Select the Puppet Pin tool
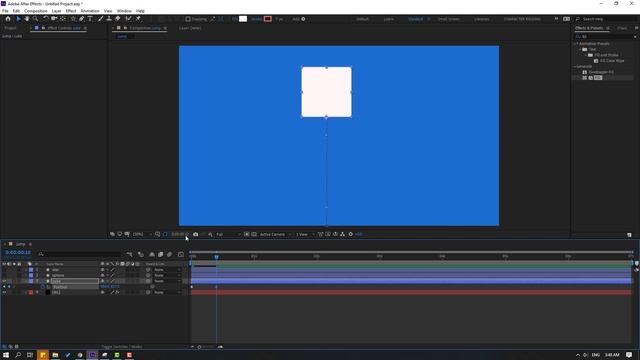The width and height of the screenshot is (640, 360). tap(138, 19)
